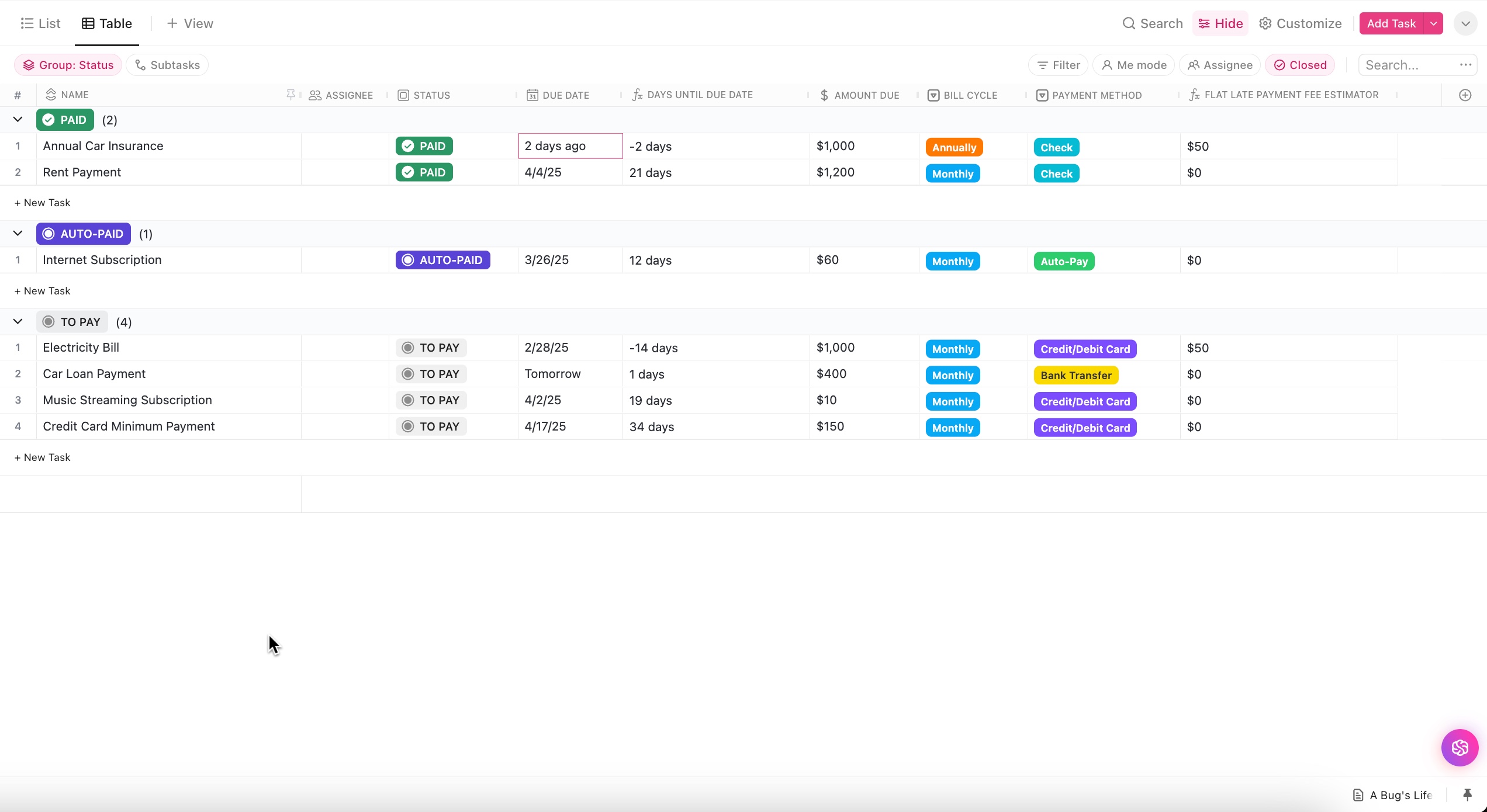Screen dimensions: 1487x812
Task: Add a new View tab
Action: [x=190, y=23]
